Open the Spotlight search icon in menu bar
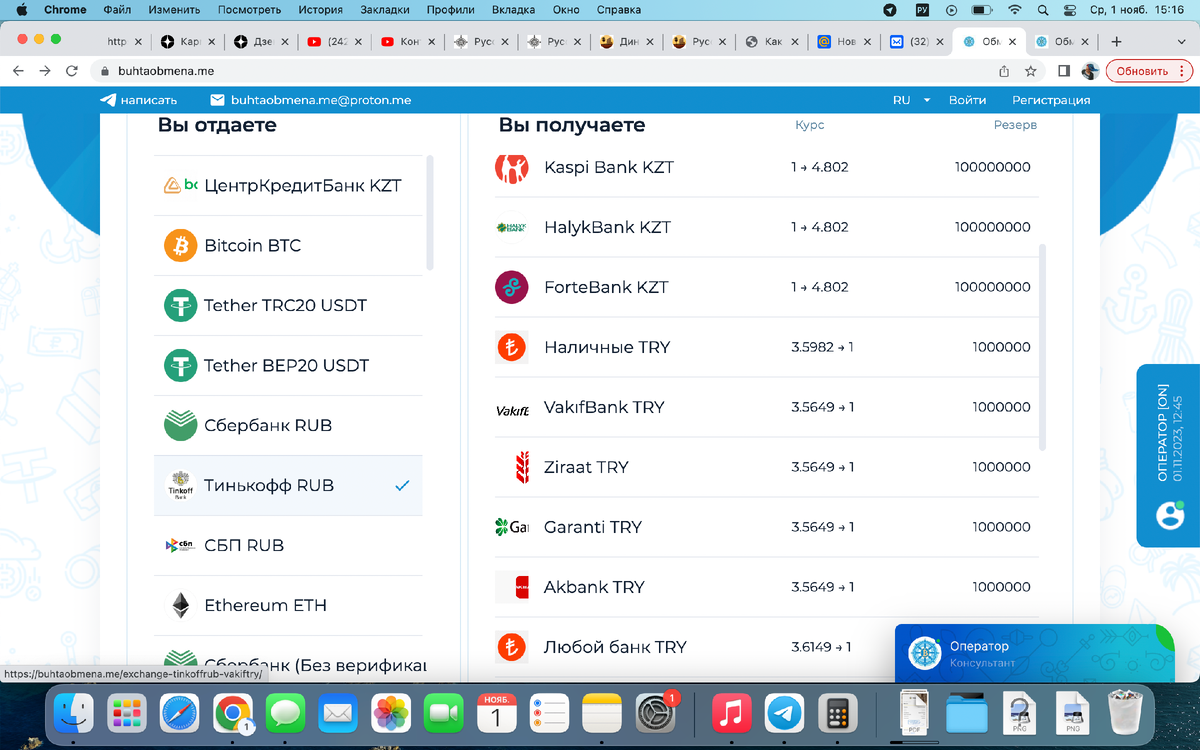 click(1042, 10)
